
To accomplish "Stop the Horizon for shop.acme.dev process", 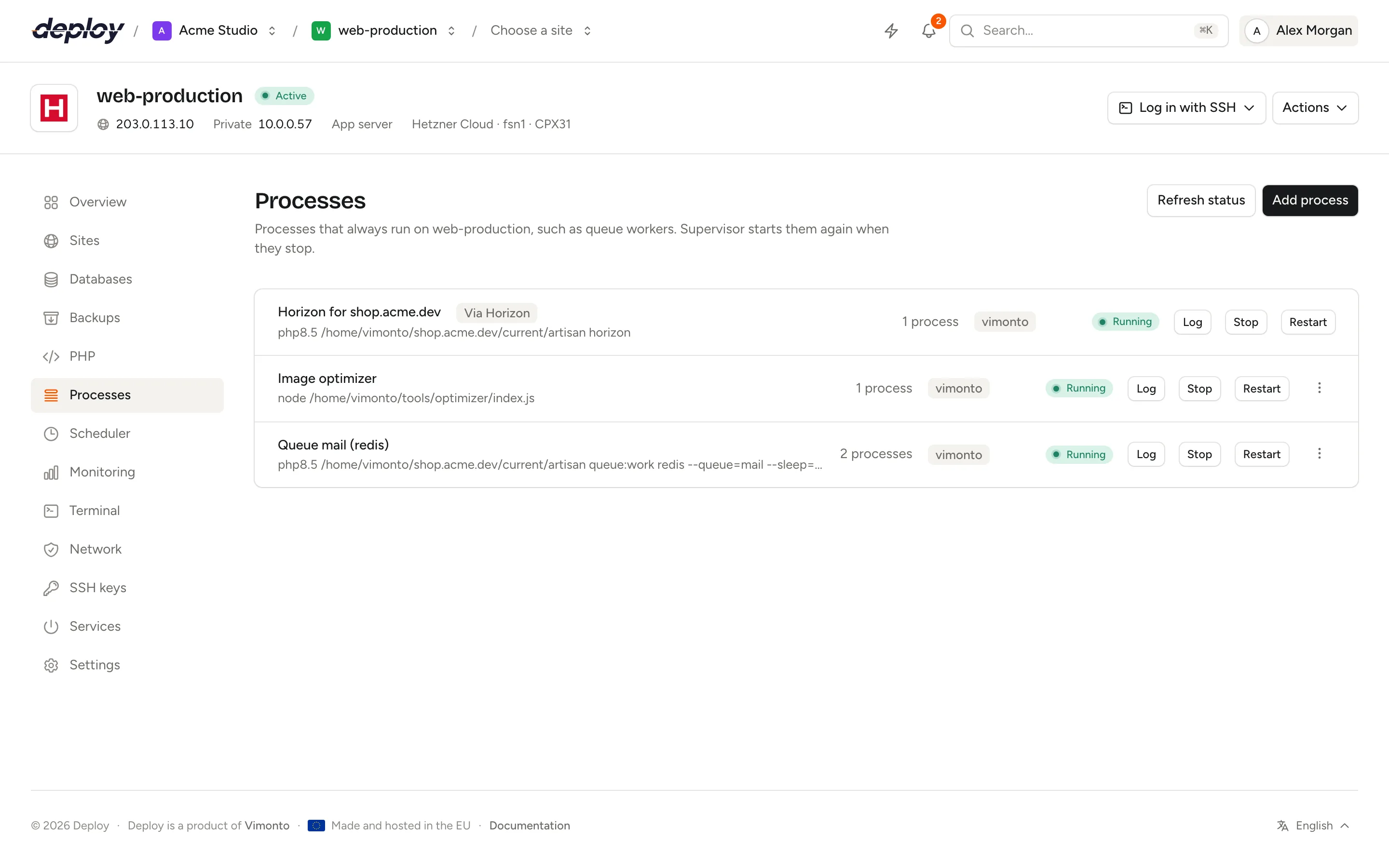I will point(1245,322).
